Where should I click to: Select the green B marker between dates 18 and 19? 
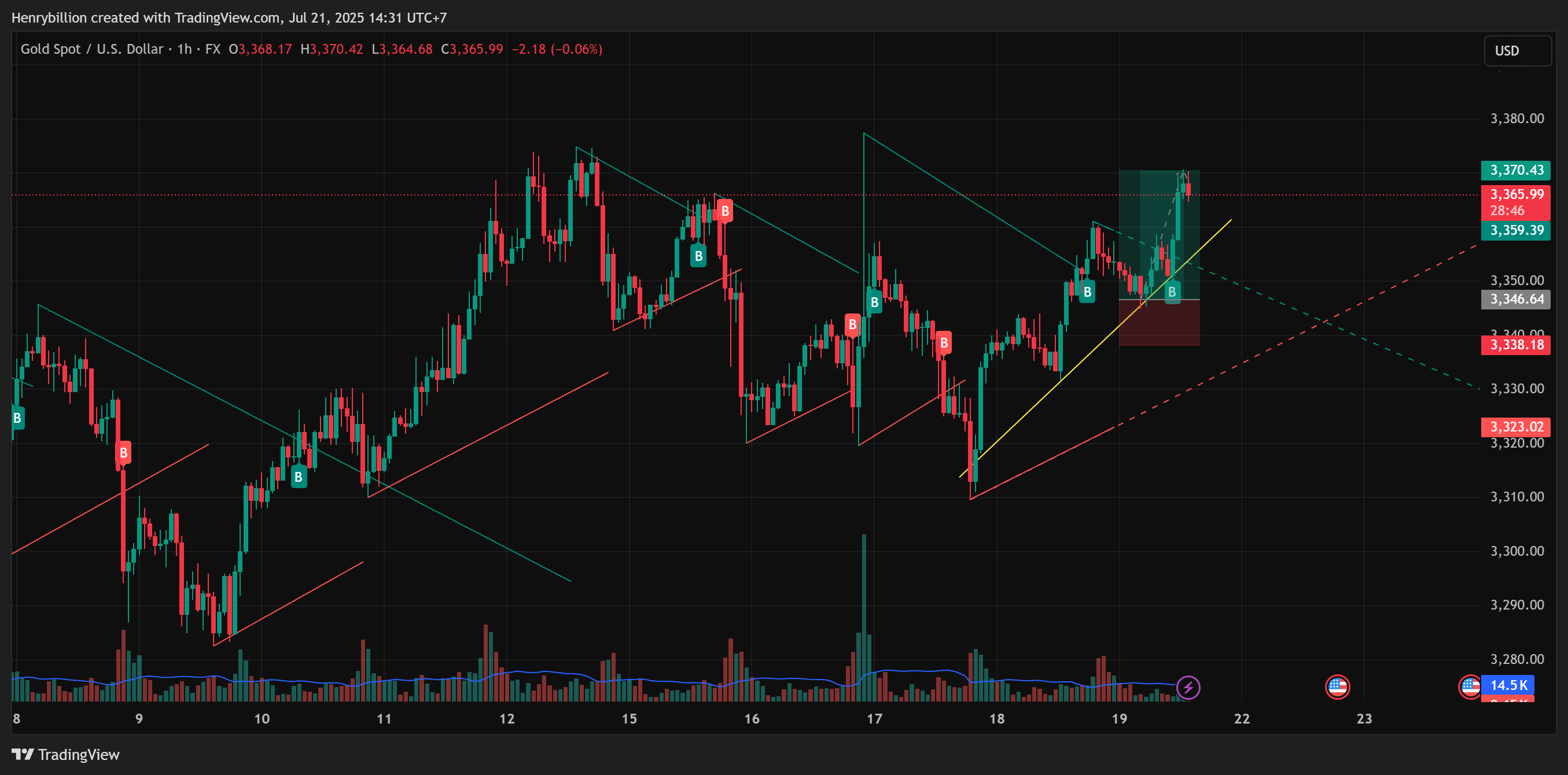[1087, 291]
